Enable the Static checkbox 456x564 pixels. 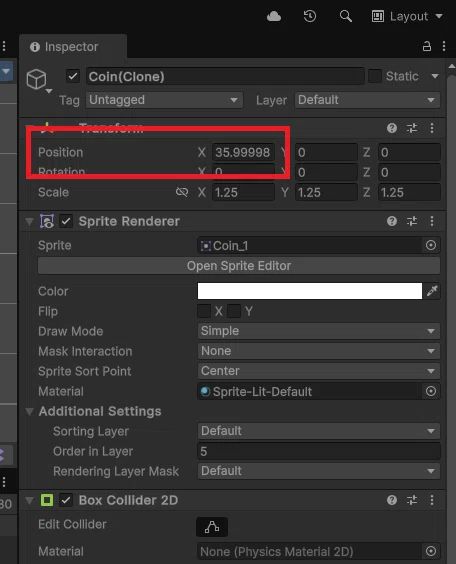(375, 76)
